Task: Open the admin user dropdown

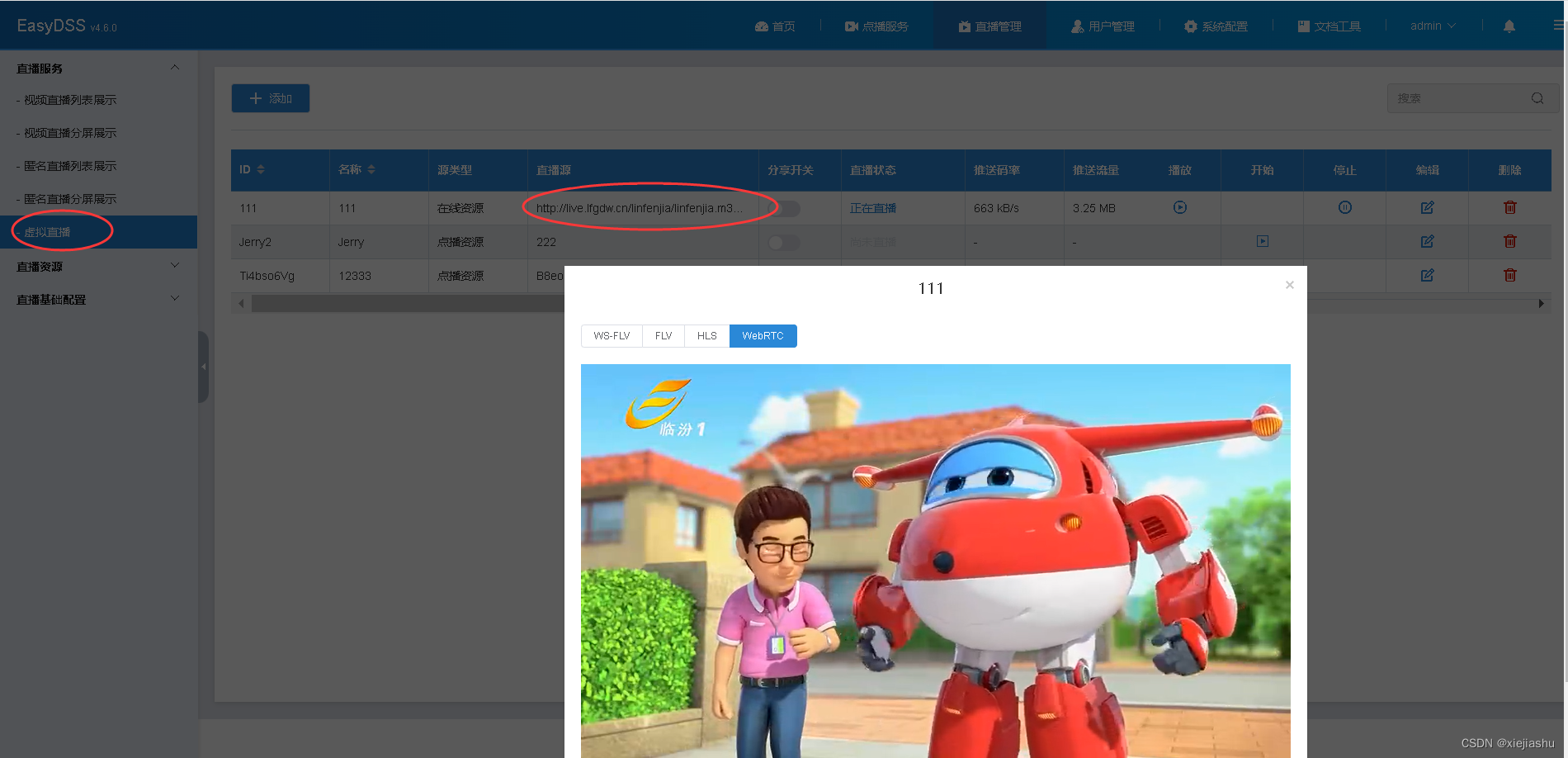Action: pyautogui.click(x=1433, y=26)
